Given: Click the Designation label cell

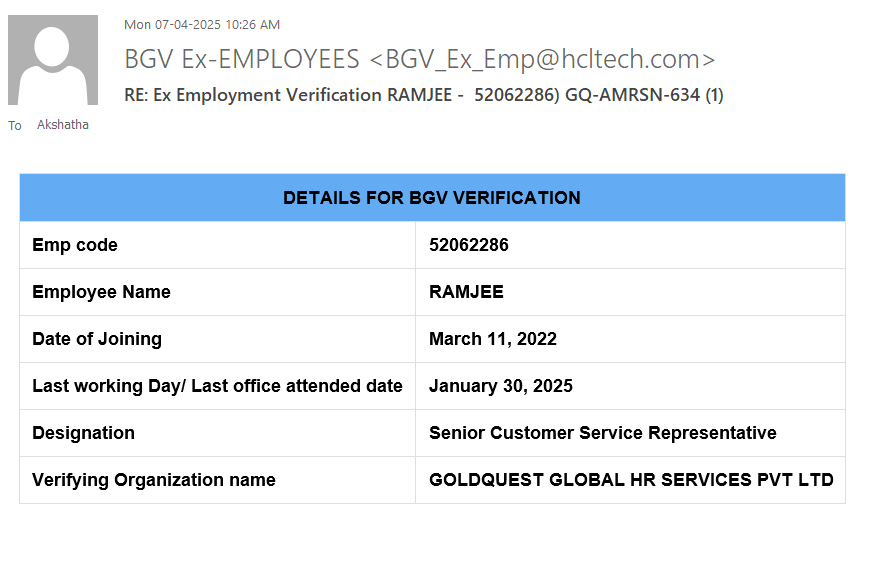Looking at the screenshot, I should tap(83, 433).
